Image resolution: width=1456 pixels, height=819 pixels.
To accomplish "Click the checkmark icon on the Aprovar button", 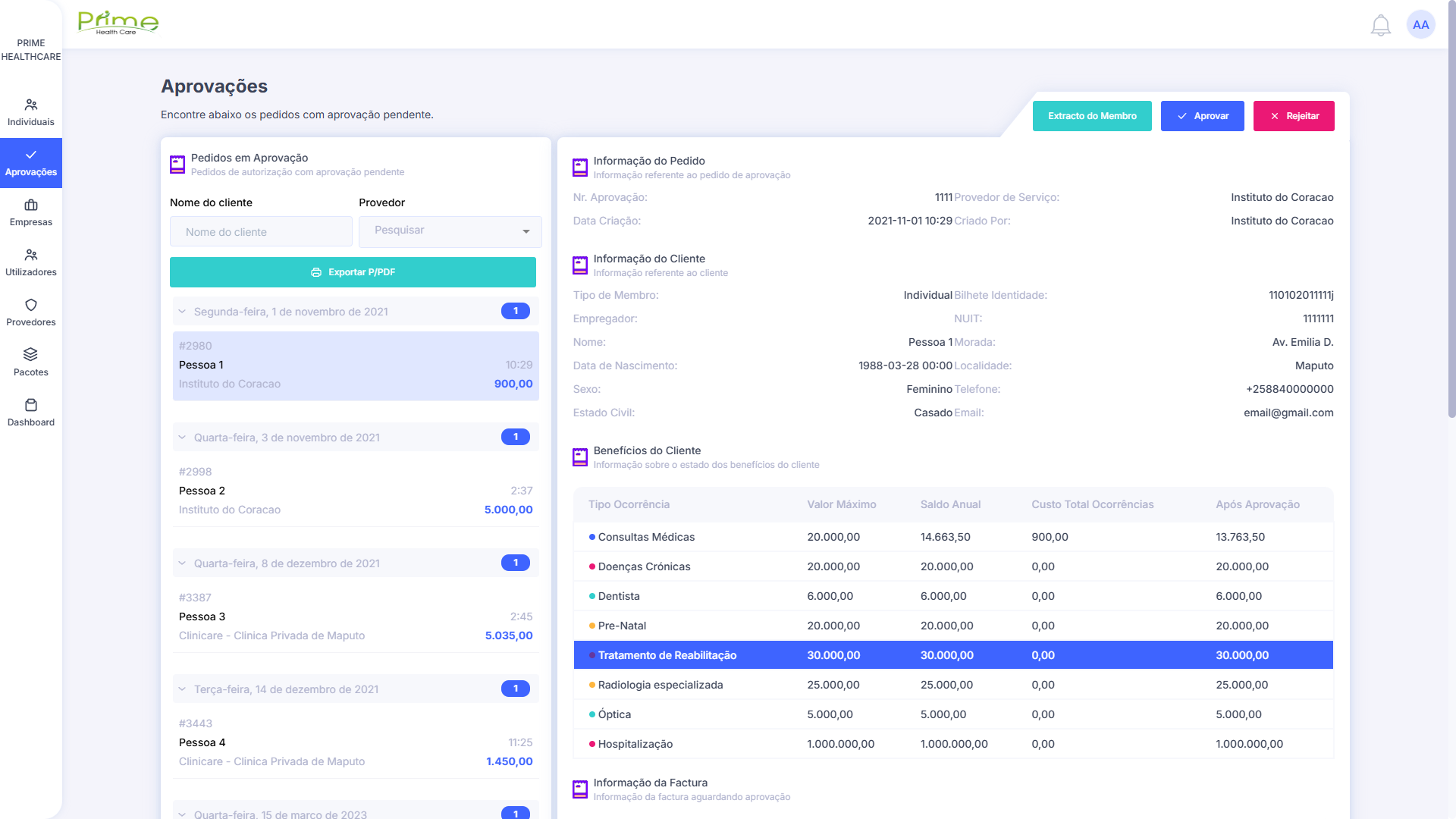I will (1182, 116).
